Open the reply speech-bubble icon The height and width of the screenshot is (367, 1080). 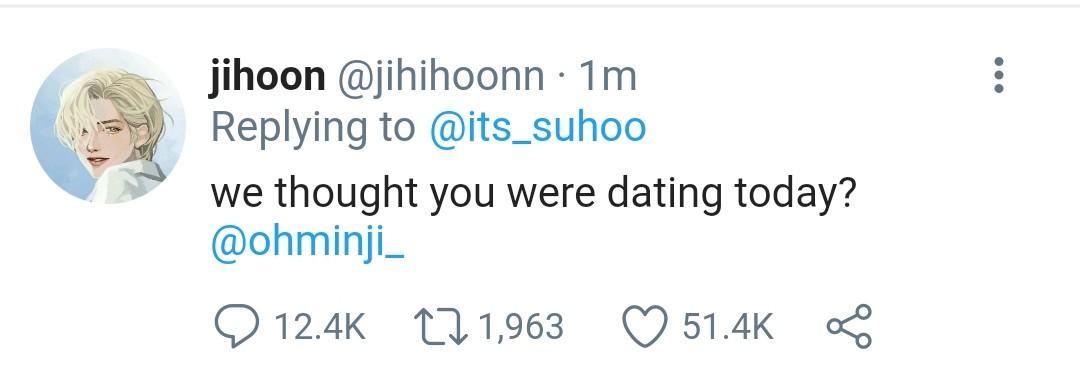pos(236,326)
